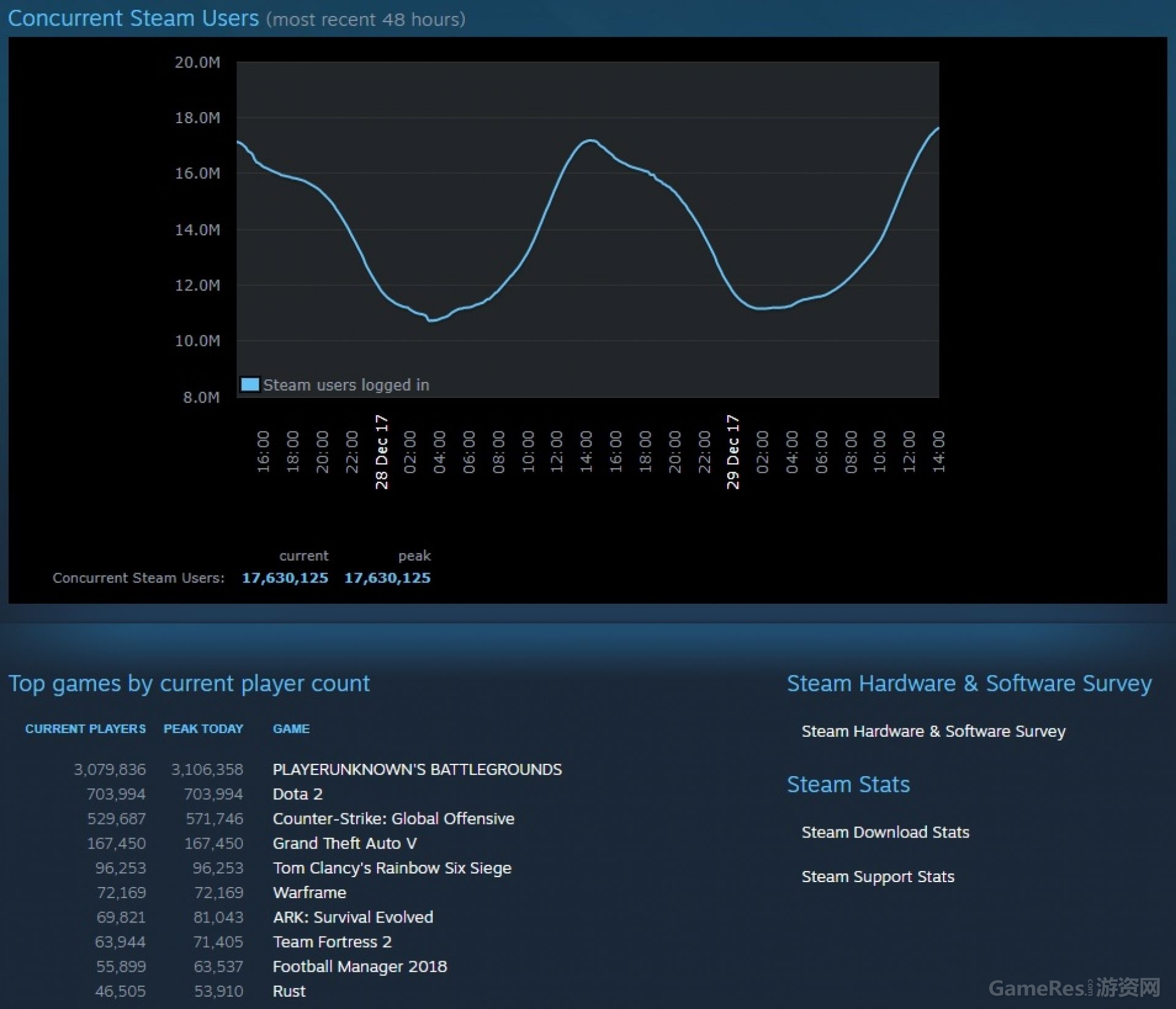
Task: Click Dota 2 current players 703,994
Action: pyautogui.click(x=116, y=794)
